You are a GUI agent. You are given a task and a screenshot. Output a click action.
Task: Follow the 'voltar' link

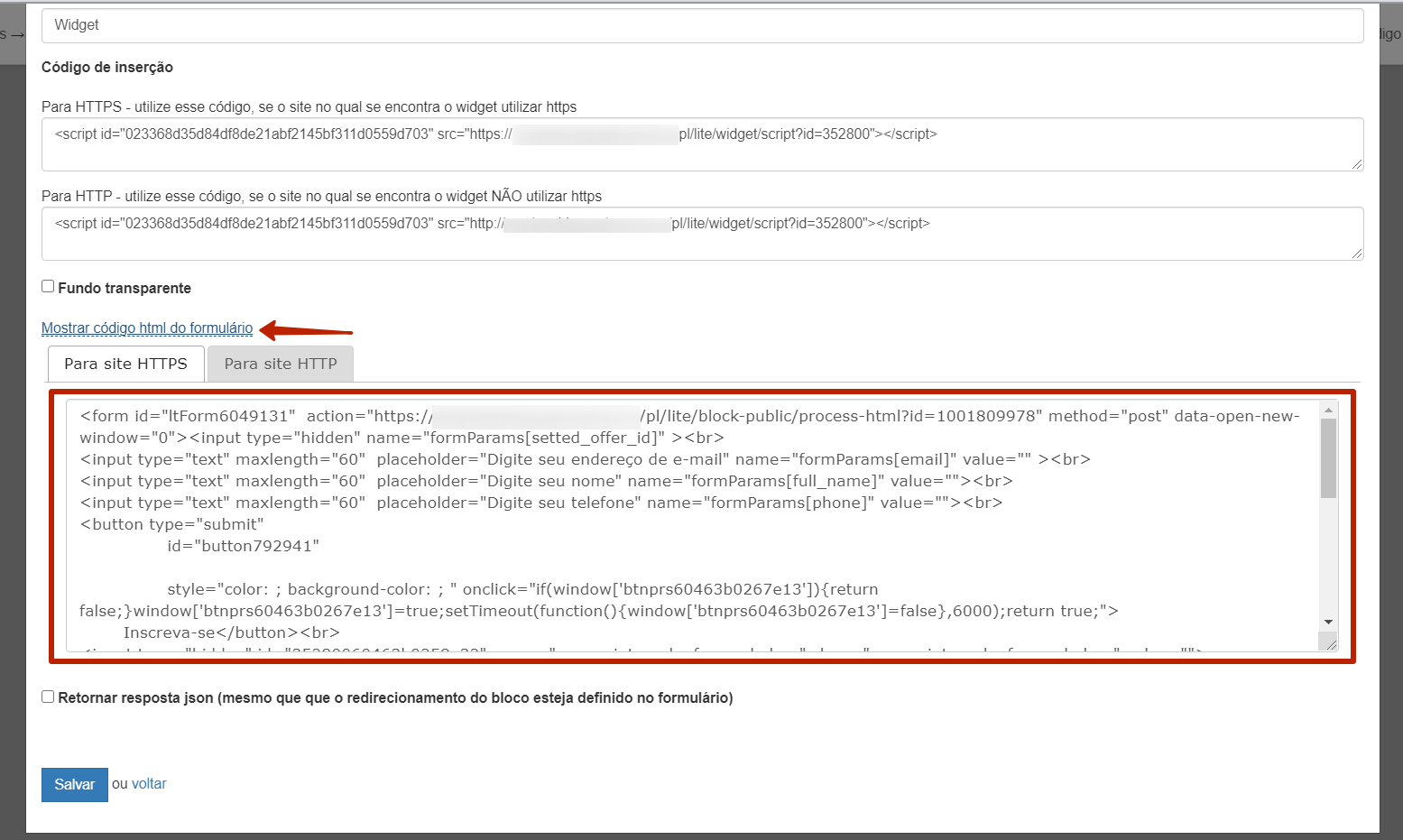coord(149,784)
